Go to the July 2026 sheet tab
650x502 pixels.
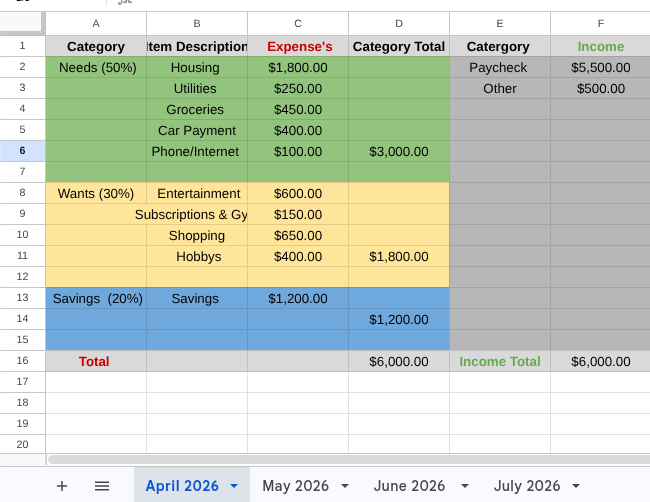(527, 486)
